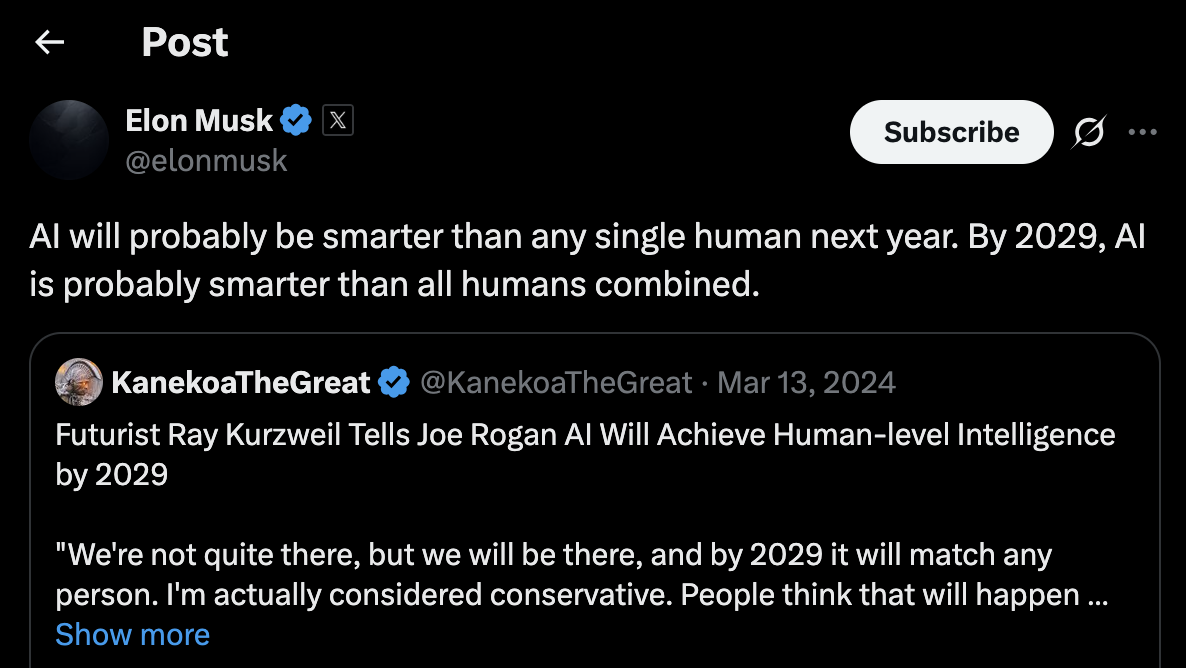Click the main post text about AI
Viewport: 1186px width, 668px height.
click(x=587, y=260)
